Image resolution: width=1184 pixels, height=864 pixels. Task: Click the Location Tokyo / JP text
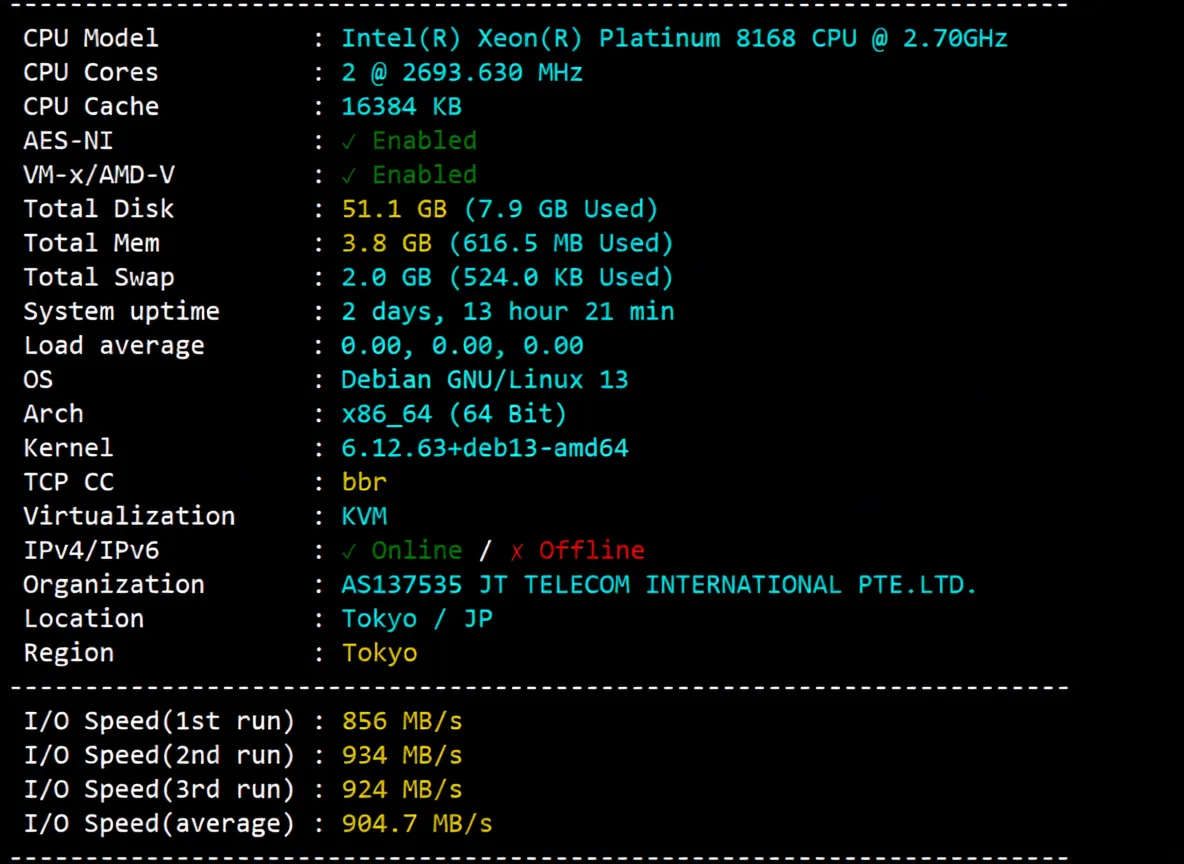coord(416,618)
